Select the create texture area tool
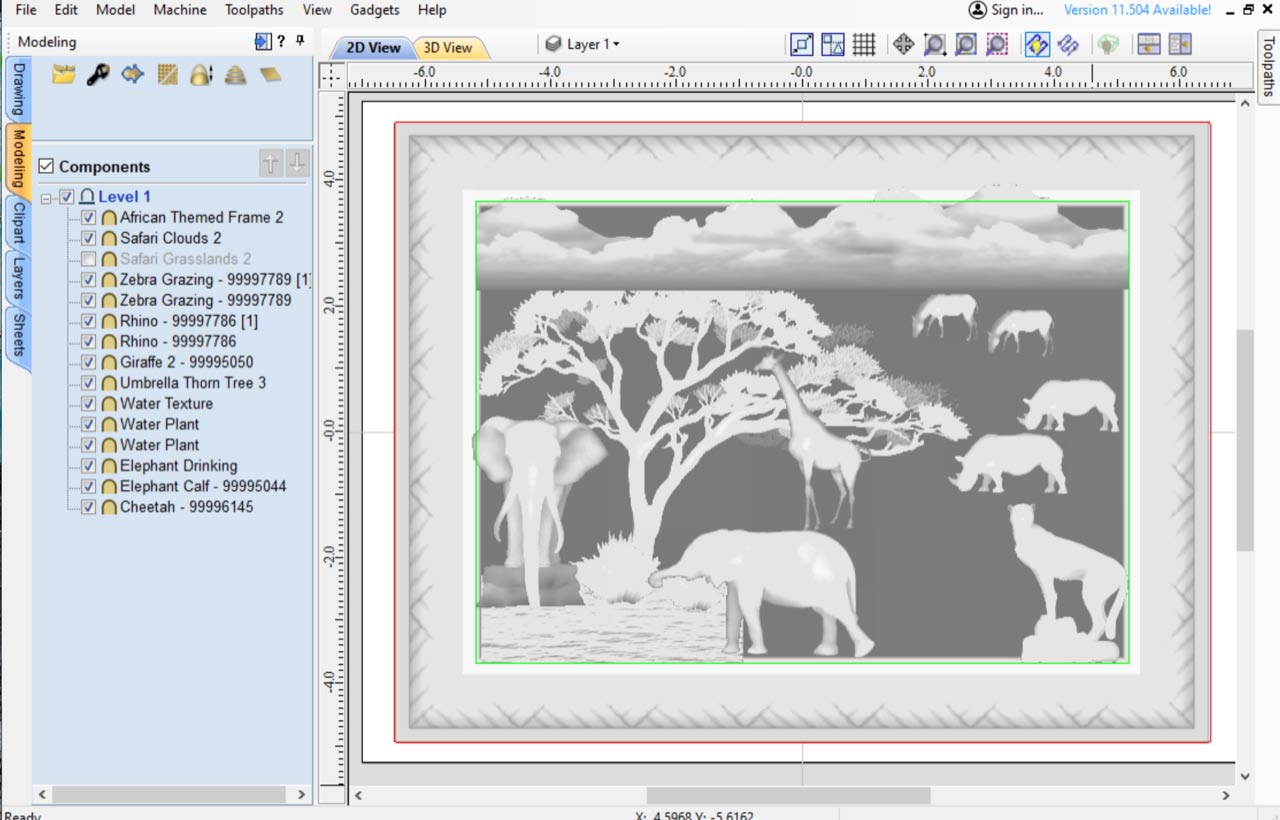 pyautogui.click(x=167, y=74)
